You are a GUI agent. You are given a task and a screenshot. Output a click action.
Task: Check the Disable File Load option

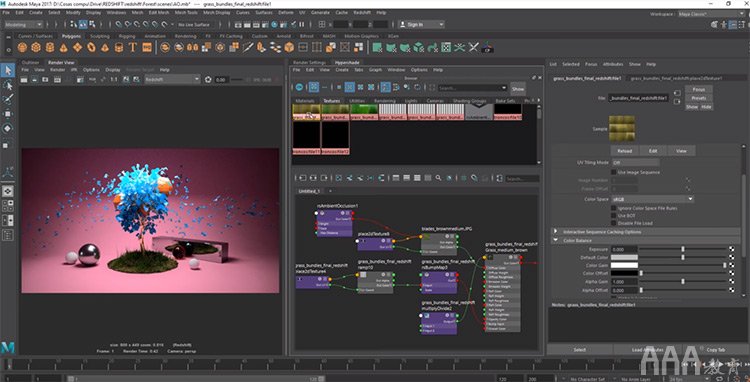point(614,223)
